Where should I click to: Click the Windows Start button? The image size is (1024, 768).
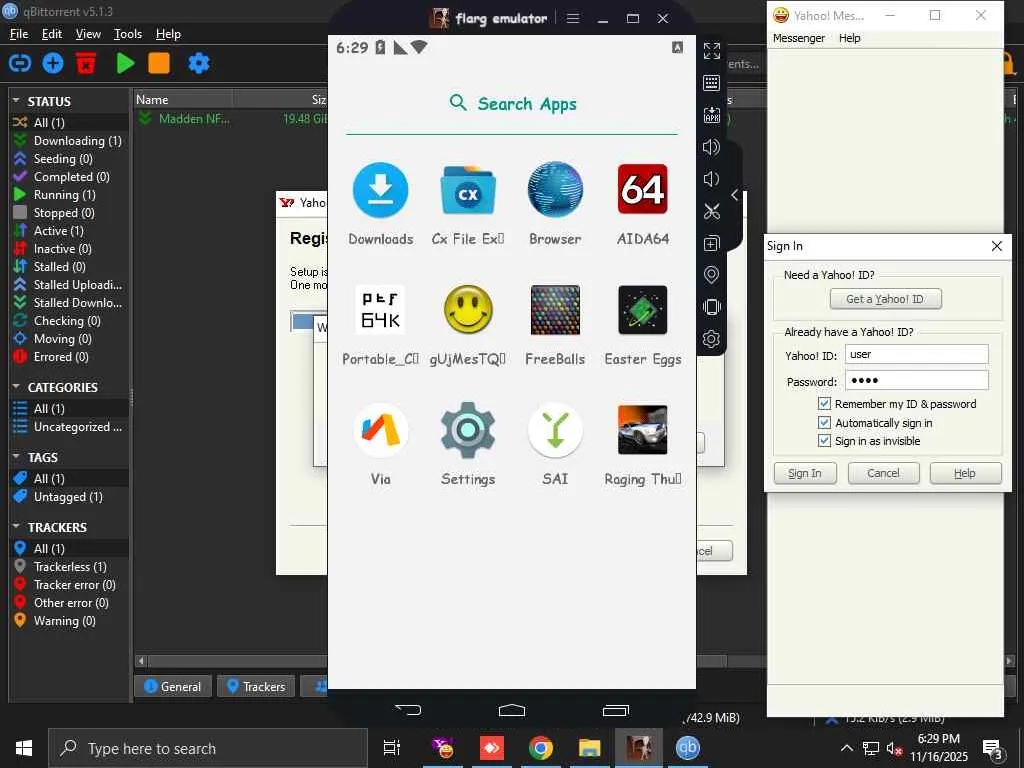tap(24, 748)
